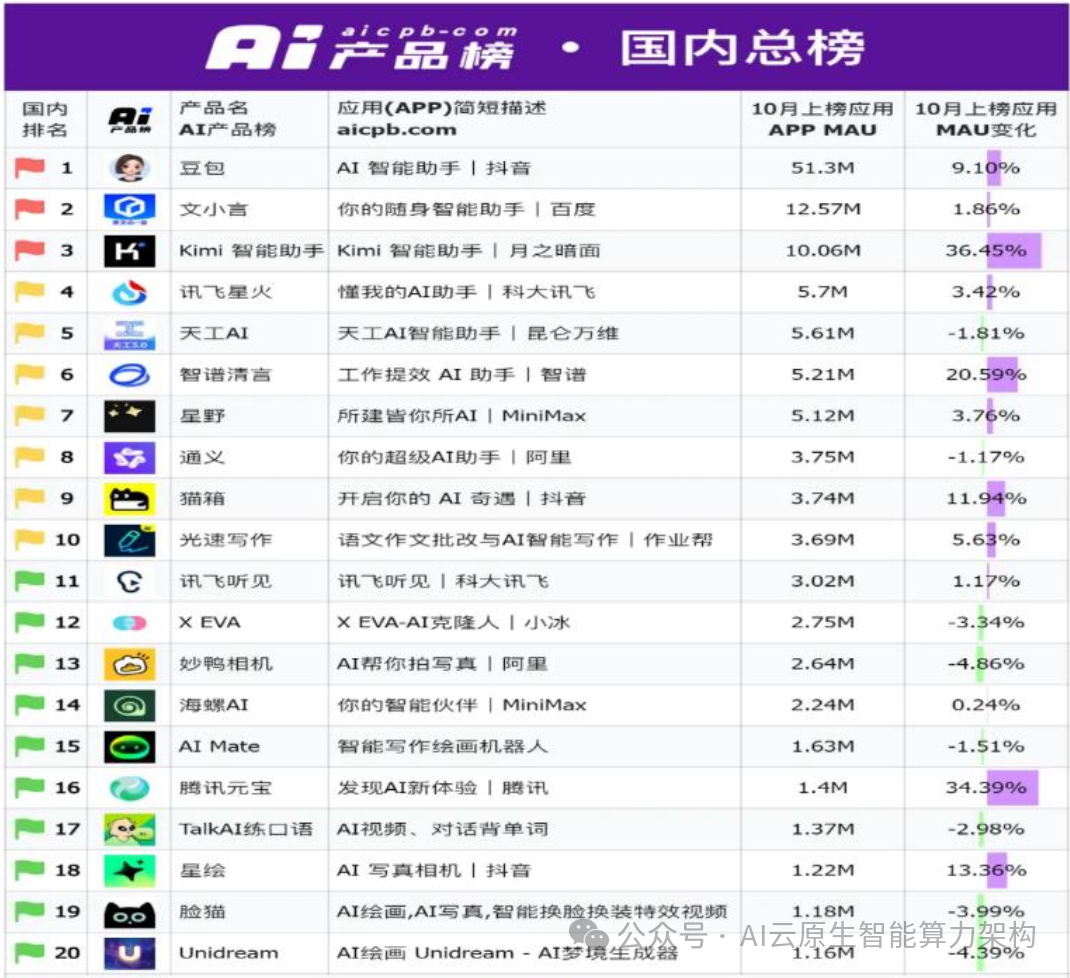1070x978 pixels.
Task: Click the rank number 17
Action: click(67, 829)
